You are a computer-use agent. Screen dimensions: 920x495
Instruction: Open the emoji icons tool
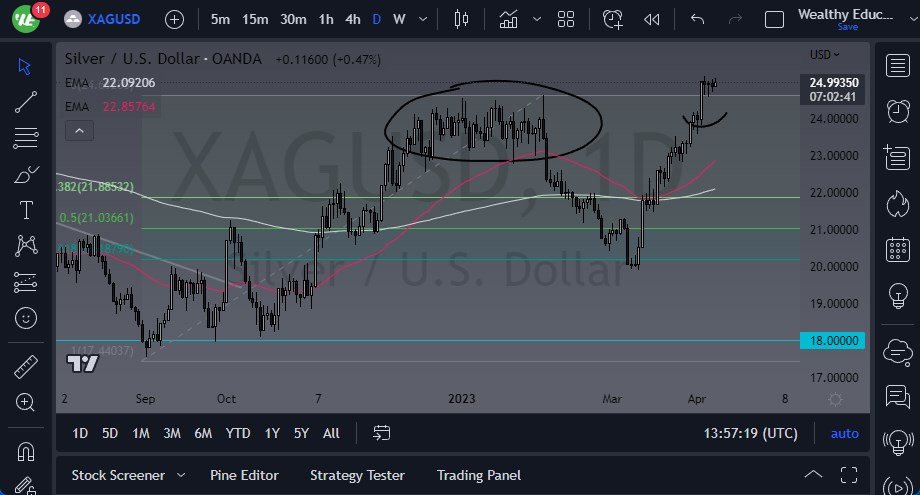pos(25,318)
